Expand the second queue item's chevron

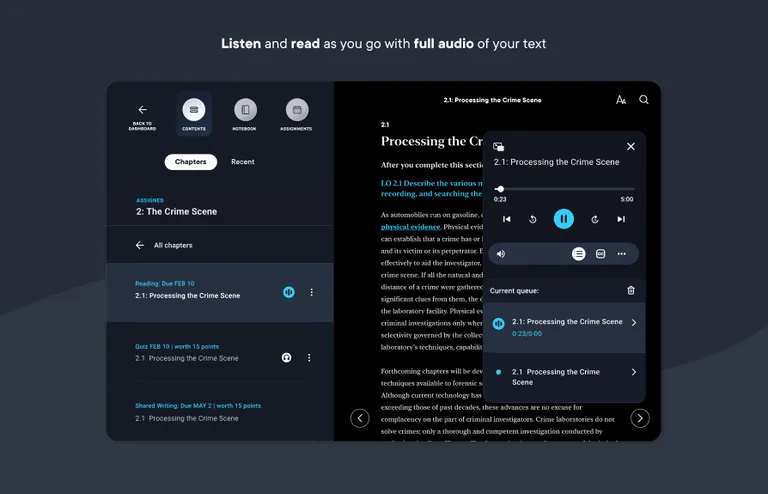pos(633,372)
